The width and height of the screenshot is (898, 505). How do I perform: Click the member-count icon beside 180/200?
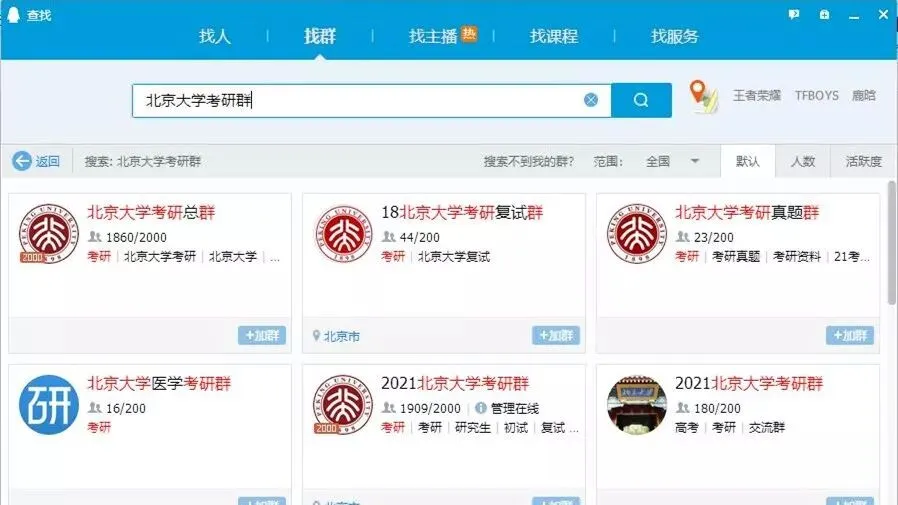pos(683,408)
